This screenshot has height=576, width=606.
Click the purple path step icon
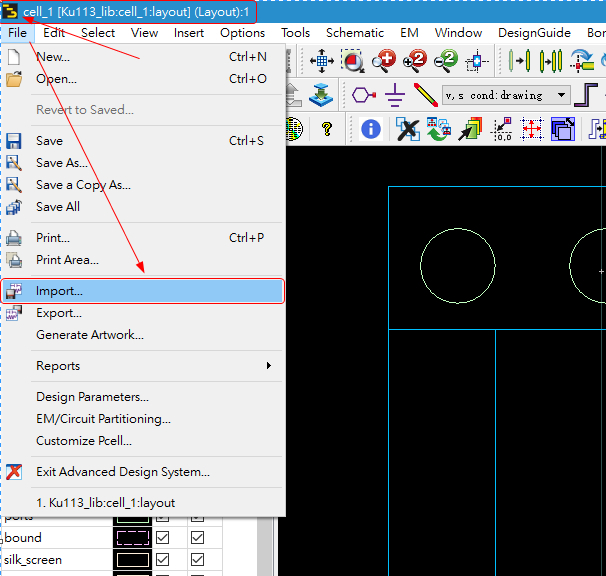586,95
